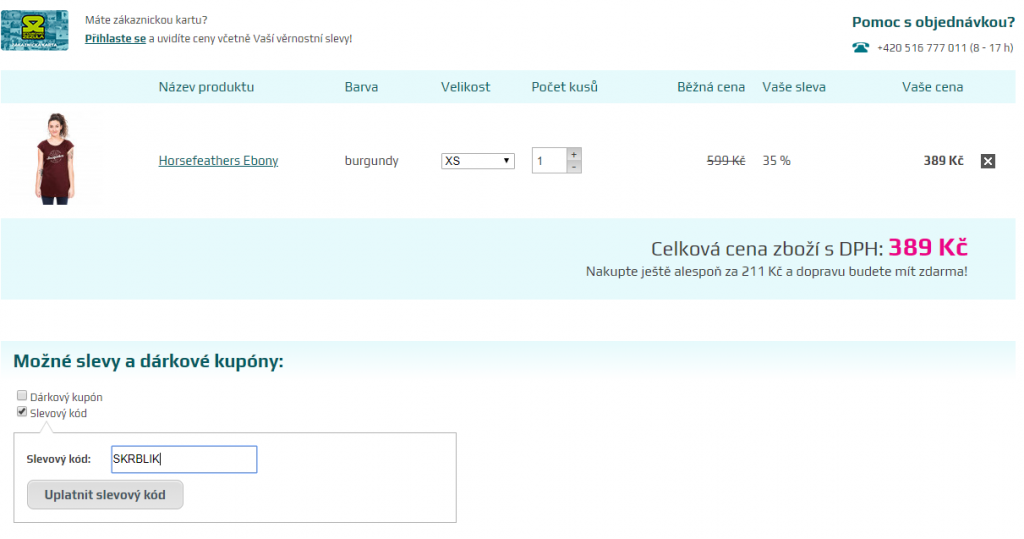The height and width of the screenshot is (539, 1024).
Task: Open the product thumbnail of the burgundy shirt
Action: (54, 159)
